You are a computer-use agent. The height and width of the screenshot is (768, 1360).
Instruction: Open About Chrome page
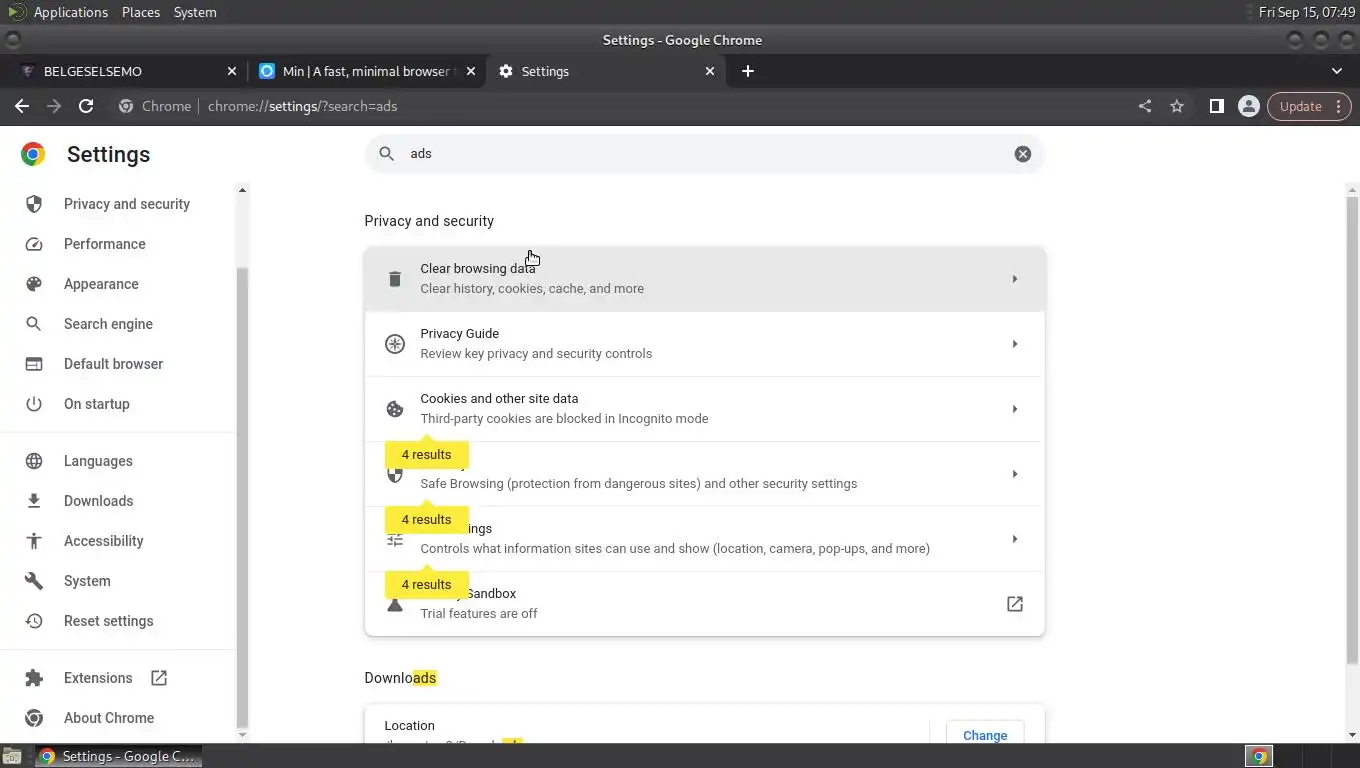pyautogui.click(x=108, y=718)
